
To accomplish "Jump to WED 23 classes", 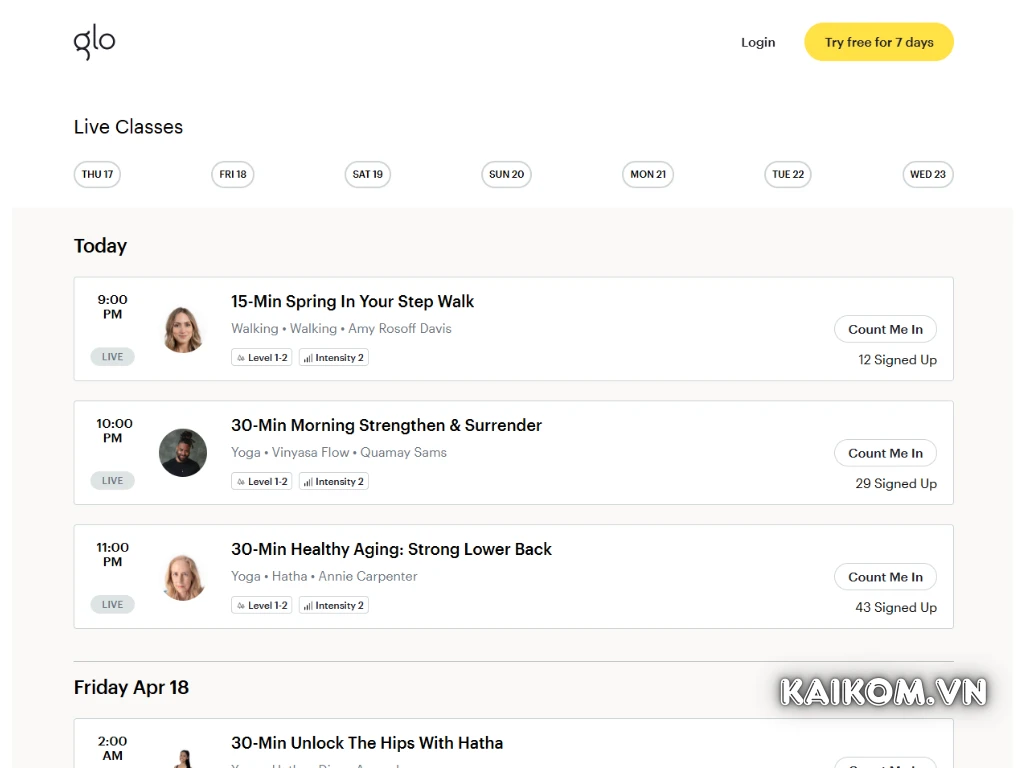I will (927, 174).
